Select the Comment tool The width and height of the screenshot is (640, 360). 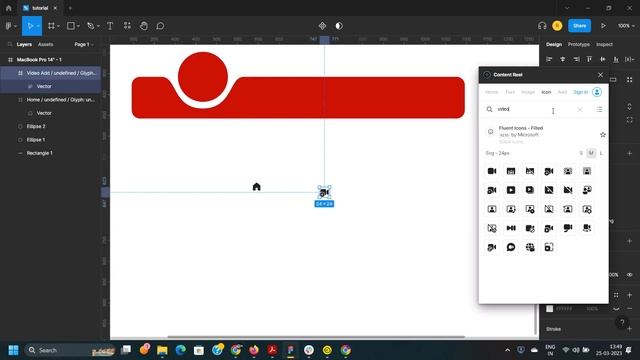click(x=160, y=26)
